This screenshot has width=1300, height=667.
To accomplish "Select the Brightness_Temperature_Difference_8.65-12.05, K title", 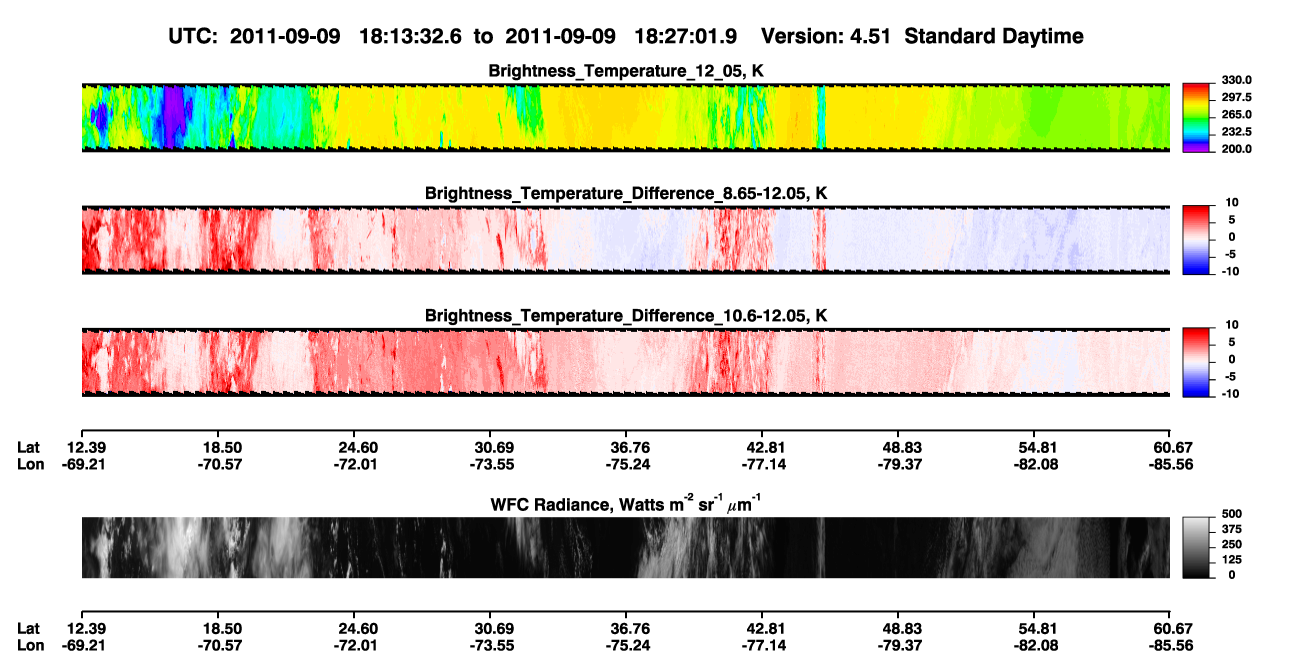I will pyautogui.click(x=626, y=193).
